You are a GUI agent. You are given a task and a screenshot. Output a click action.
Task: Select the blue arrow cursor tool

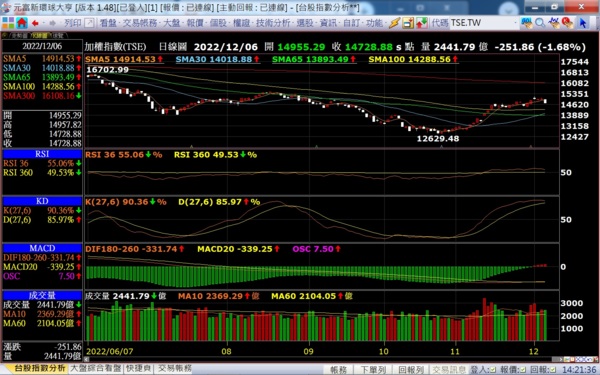coord(583,23)
